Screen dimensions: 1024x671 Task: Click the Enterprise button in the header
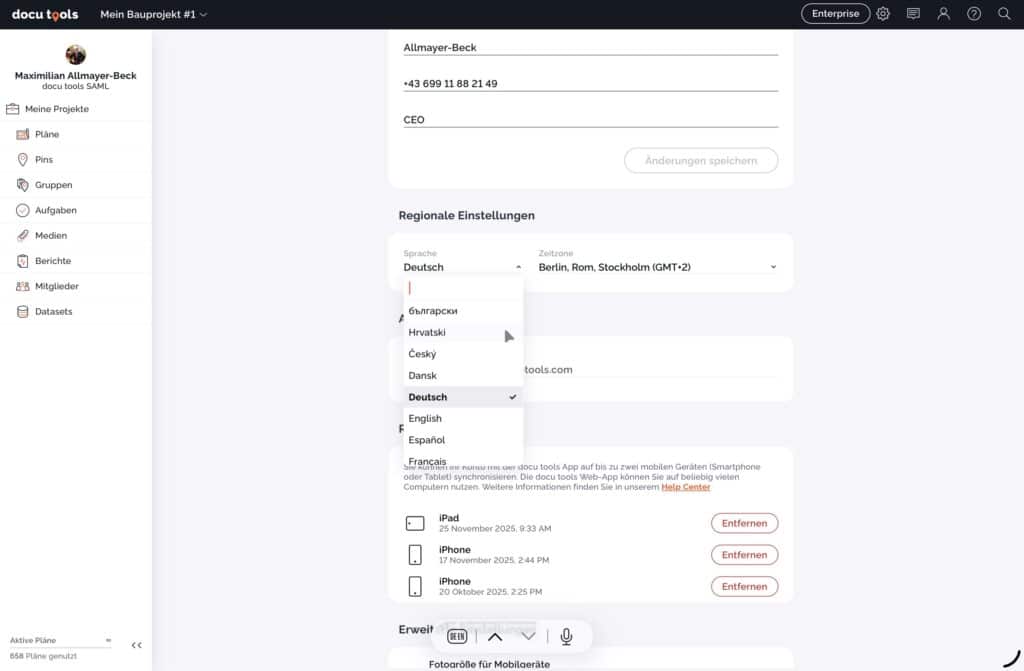tap(835, 14)
